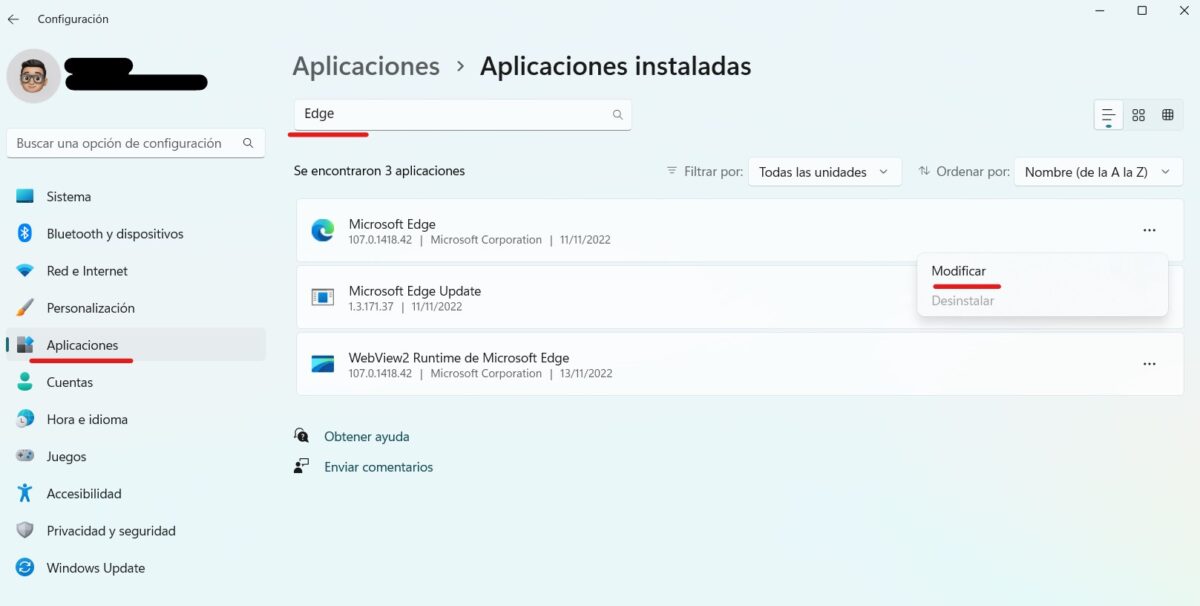The image size is (1200, 606).
Task: Click the WebView2 Runtime app icon
Action: (x=322, y=365)
